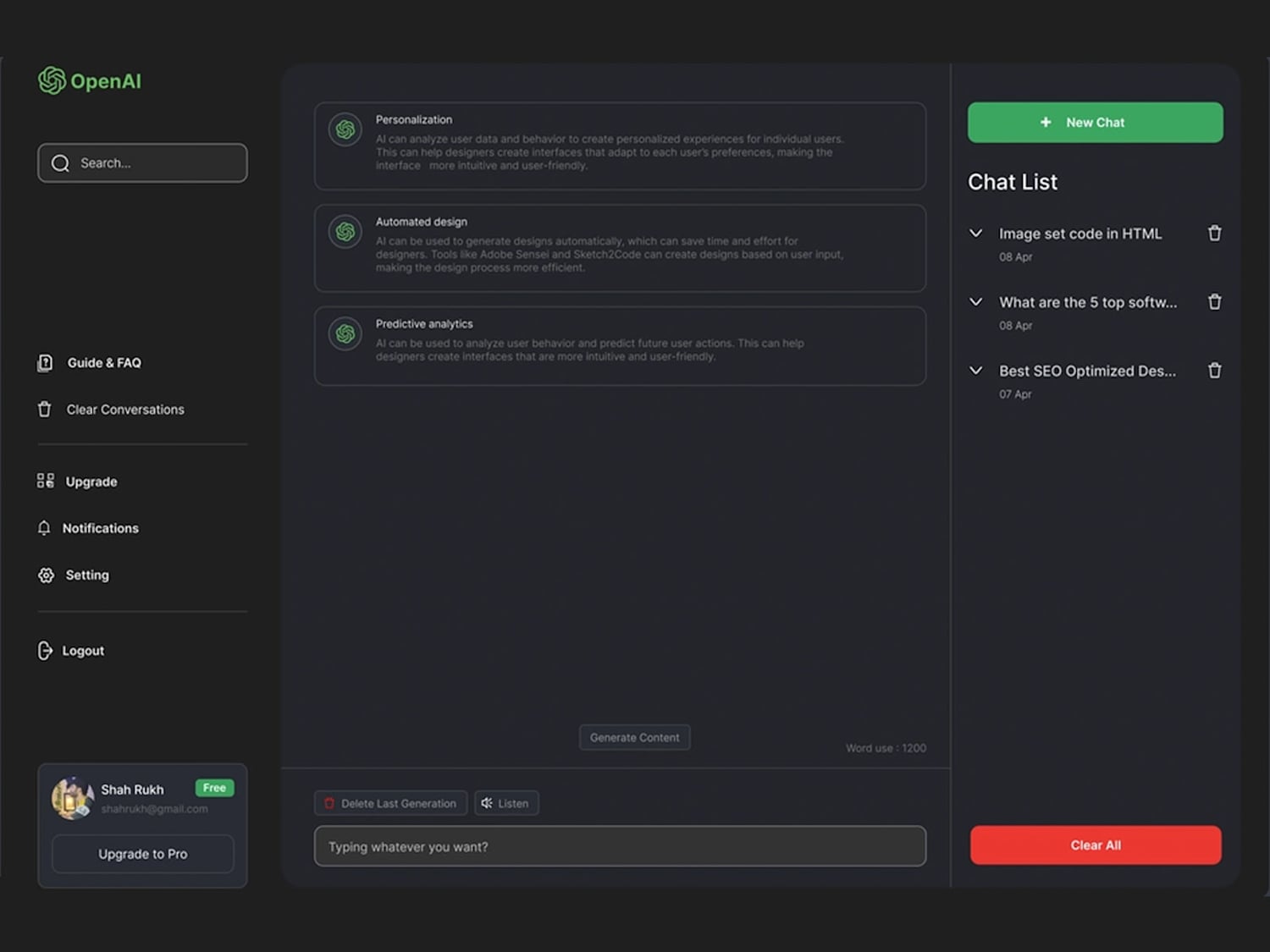The height and width of the screenshot is (952, 1270).
Task: Click the speaker icon in Listen
Action: [x=487, y=803]
